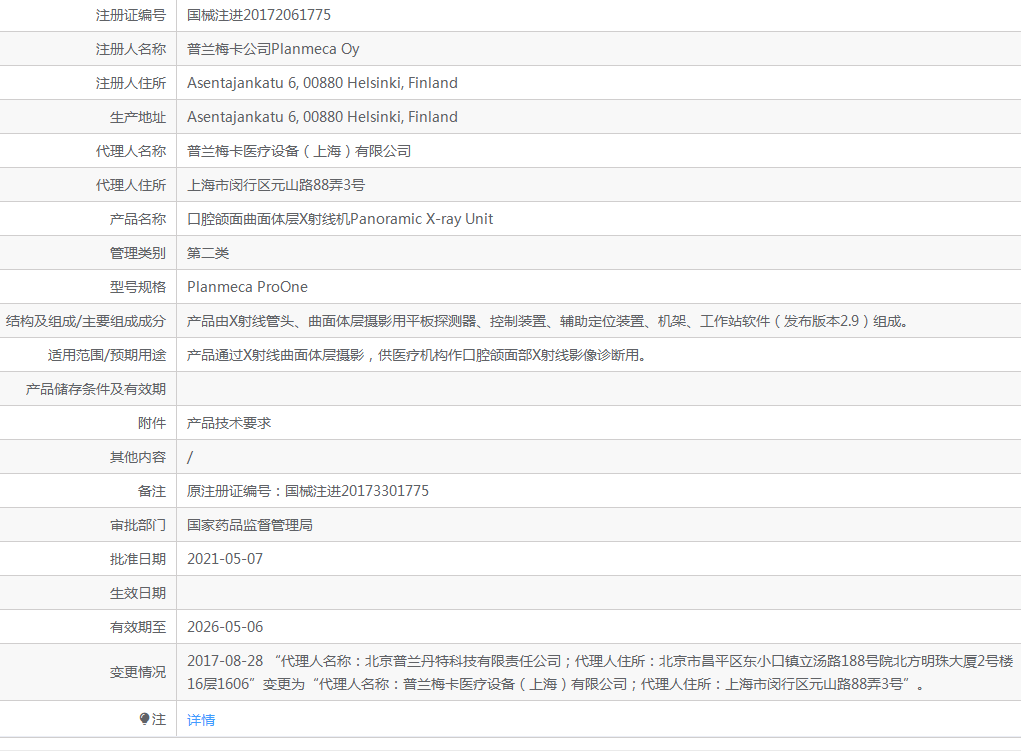Click the 生产地址 label

(x=138, y=117)
